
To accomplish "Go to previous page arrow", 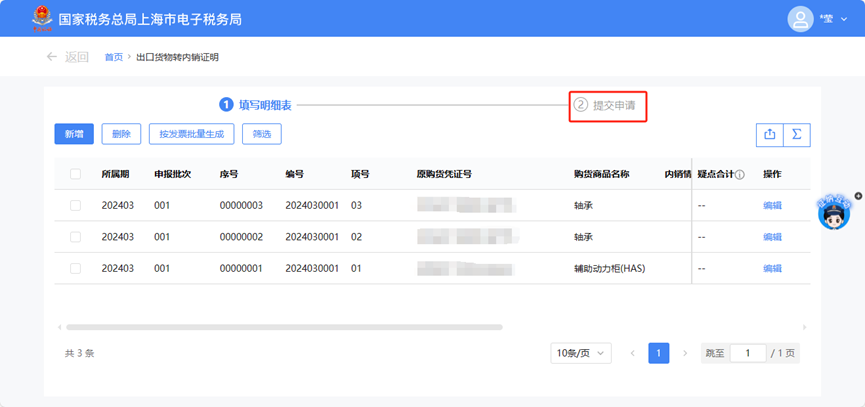I will click(633, 354).
